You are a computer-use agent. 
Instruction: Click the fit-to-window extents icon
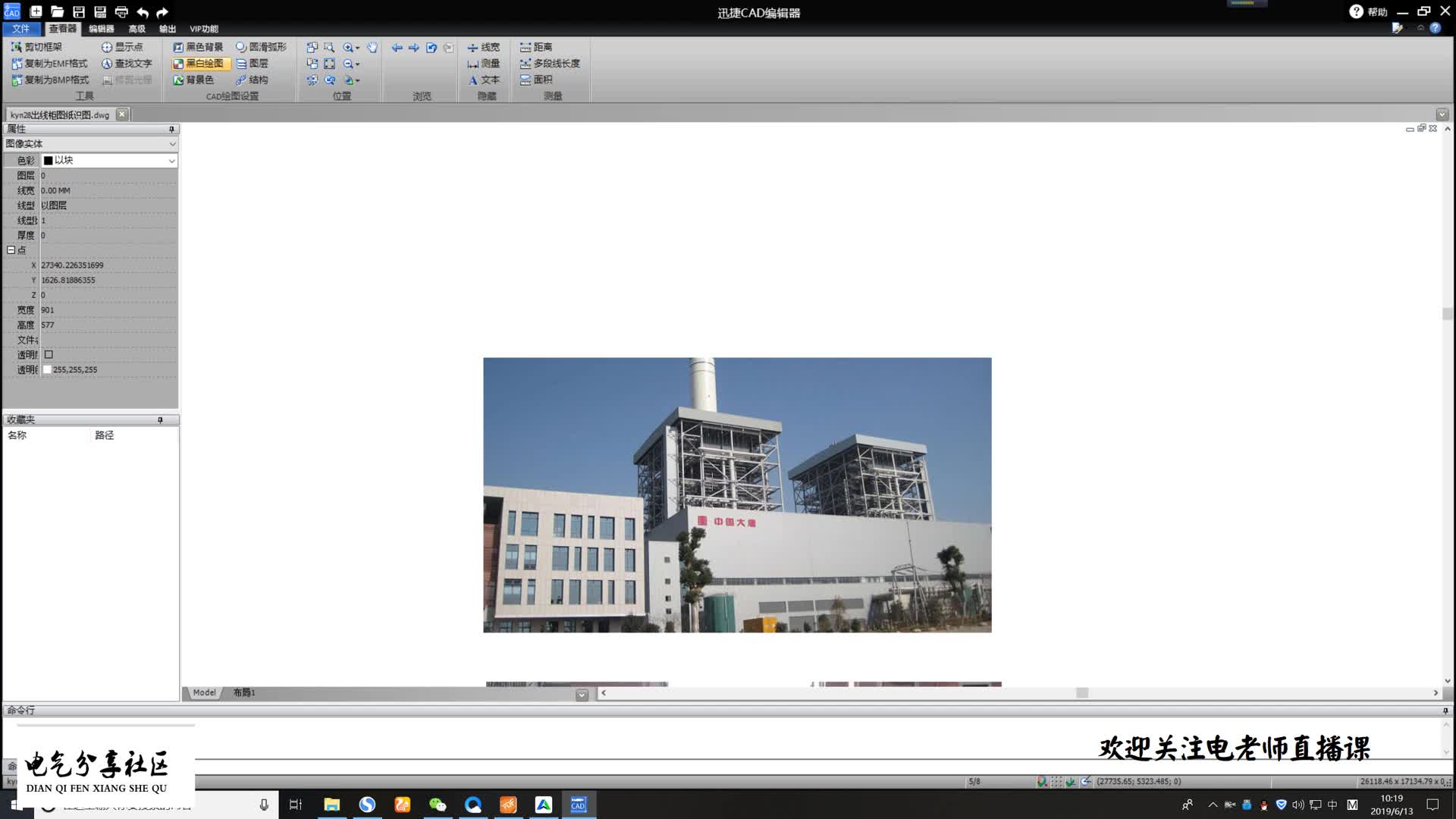click(x=329, y=64)
